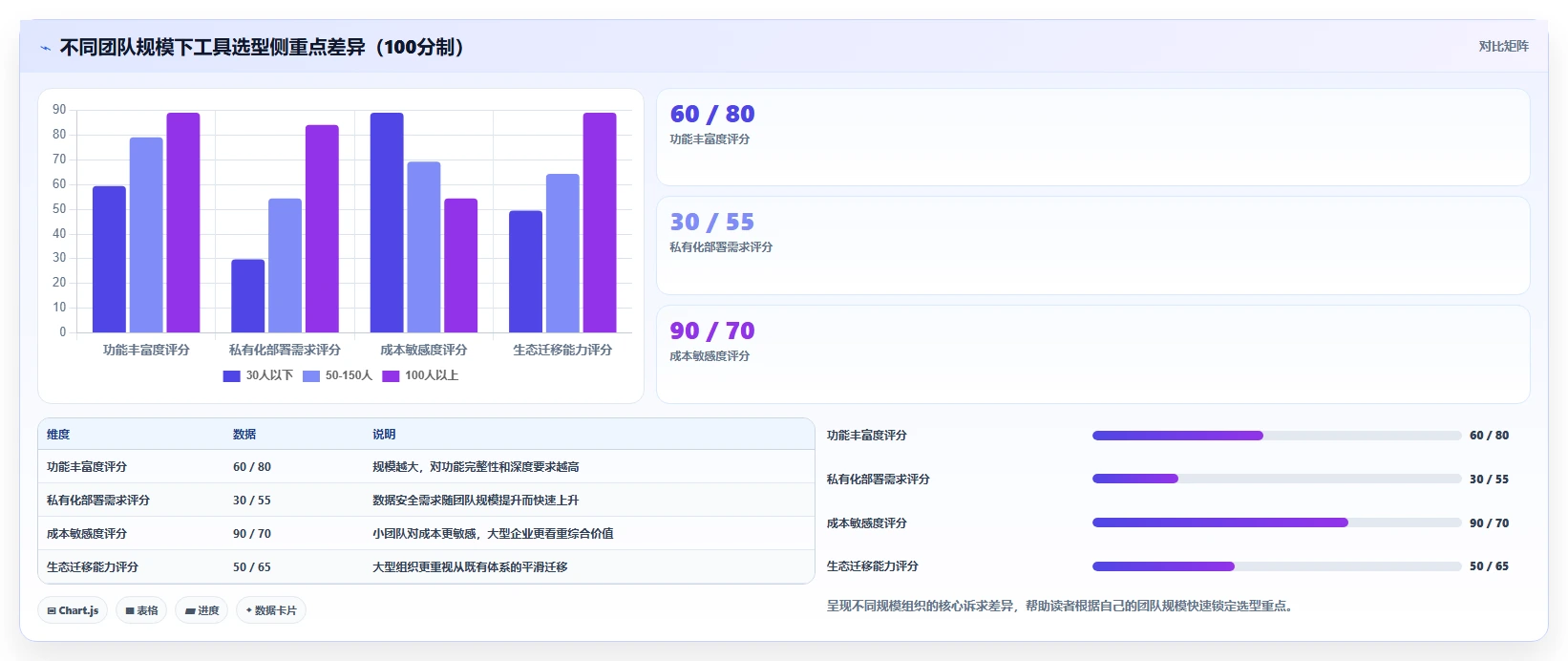1568x661 pixels.
Task: Click the card title 不同团队规模下工具选型侧重点差异
Action: [x=263, y=47]
